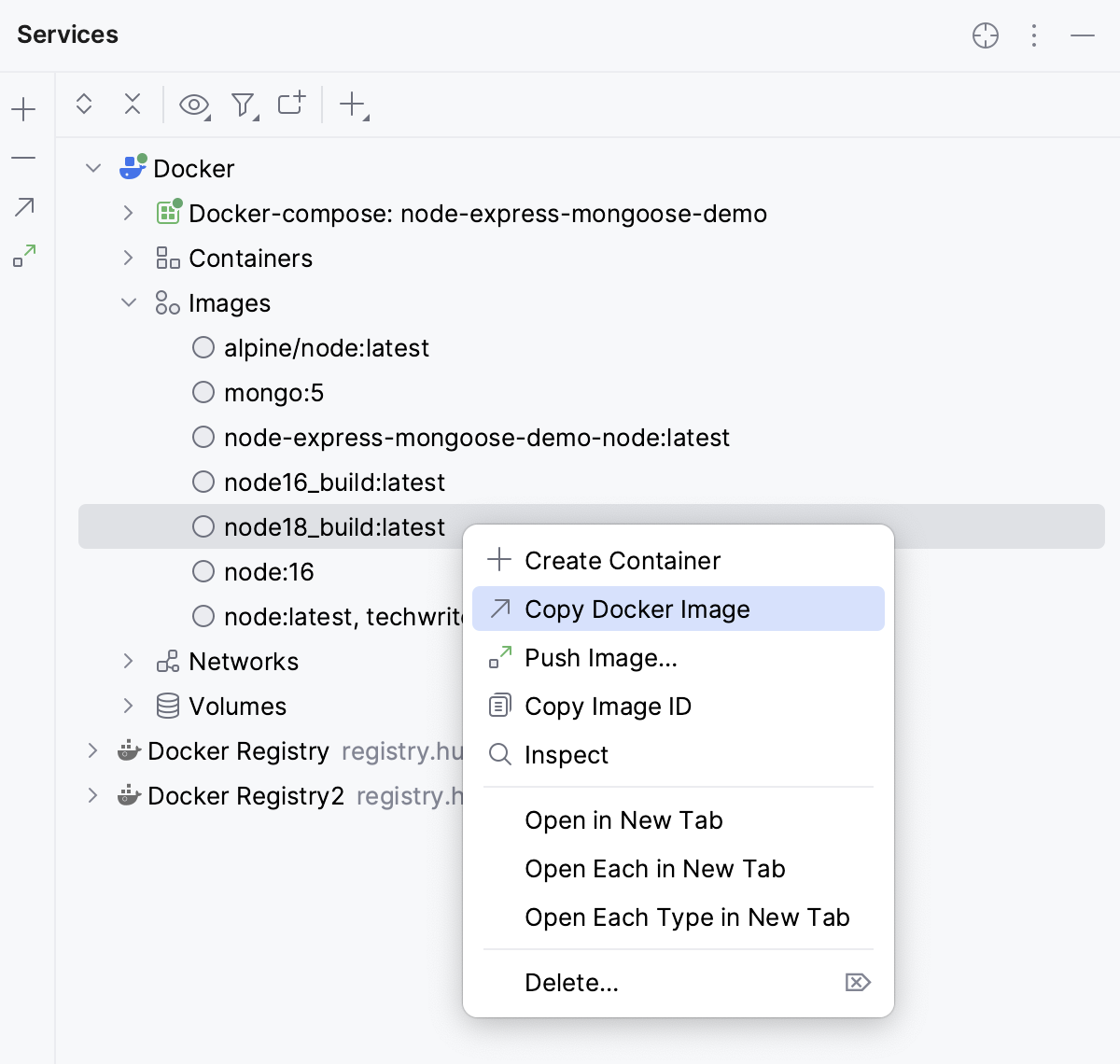Select the mongo:5 image in the tree
The width and height of the screenshot is (1120, 1064).
[x=273, y=392]
